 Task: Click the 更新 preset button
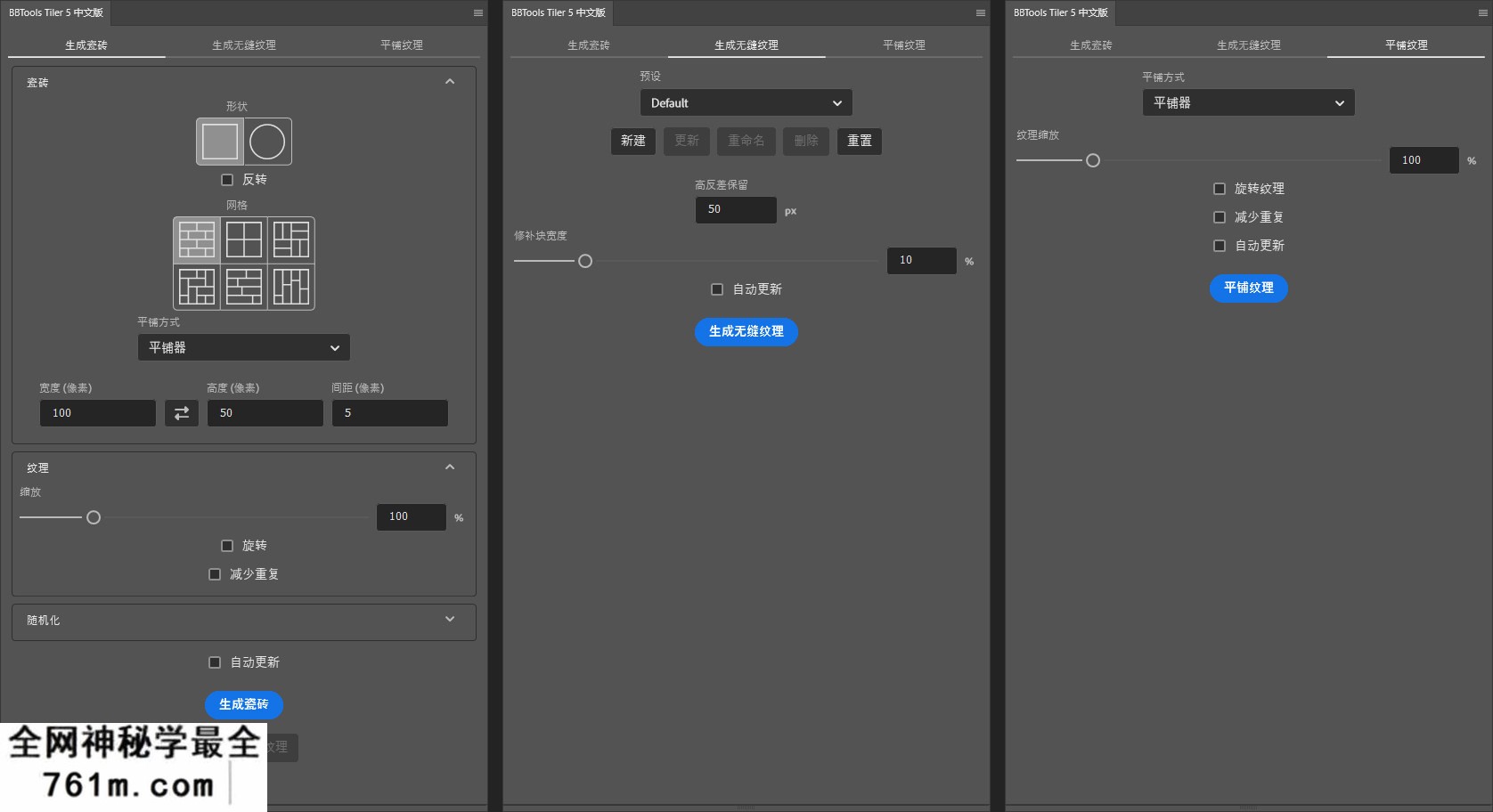[x=687, y=141]
